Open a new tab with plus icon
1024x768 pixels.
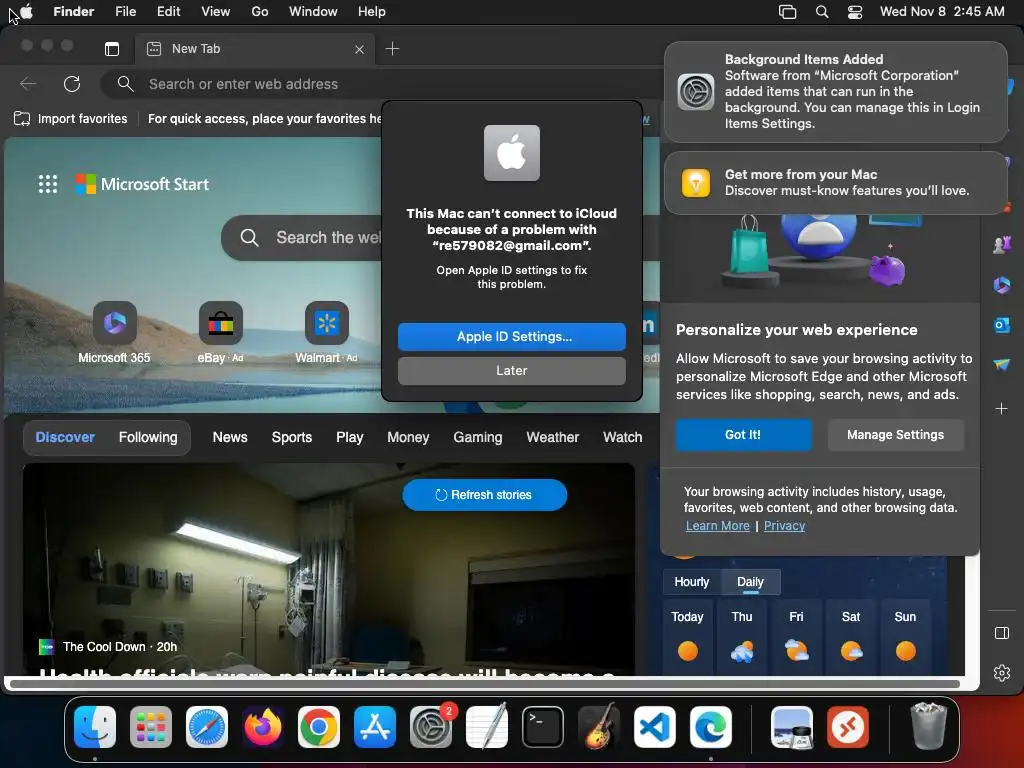coord(392,49)
